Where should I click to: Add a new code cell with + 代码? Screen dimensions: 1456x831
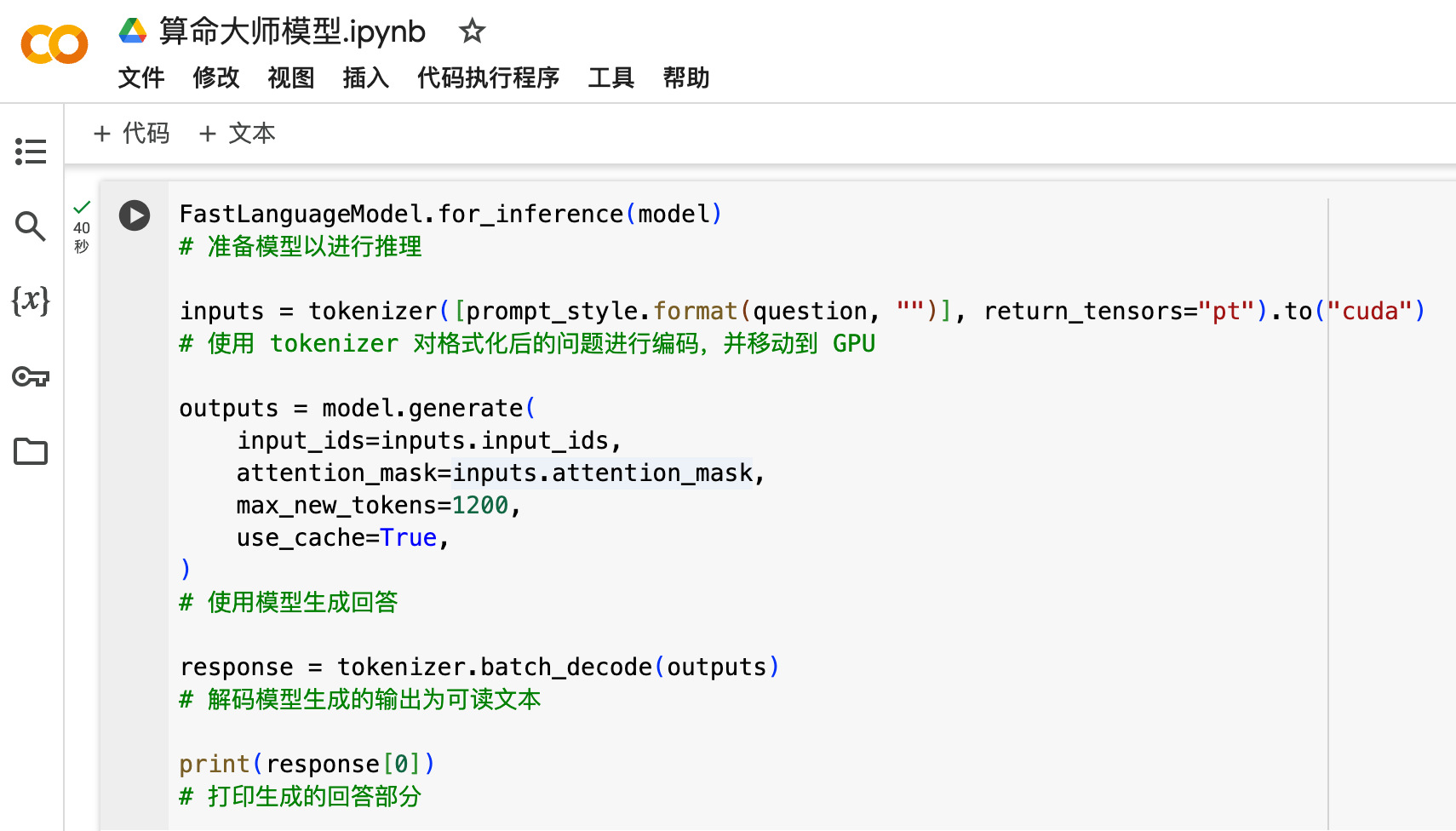coord(131,134)
